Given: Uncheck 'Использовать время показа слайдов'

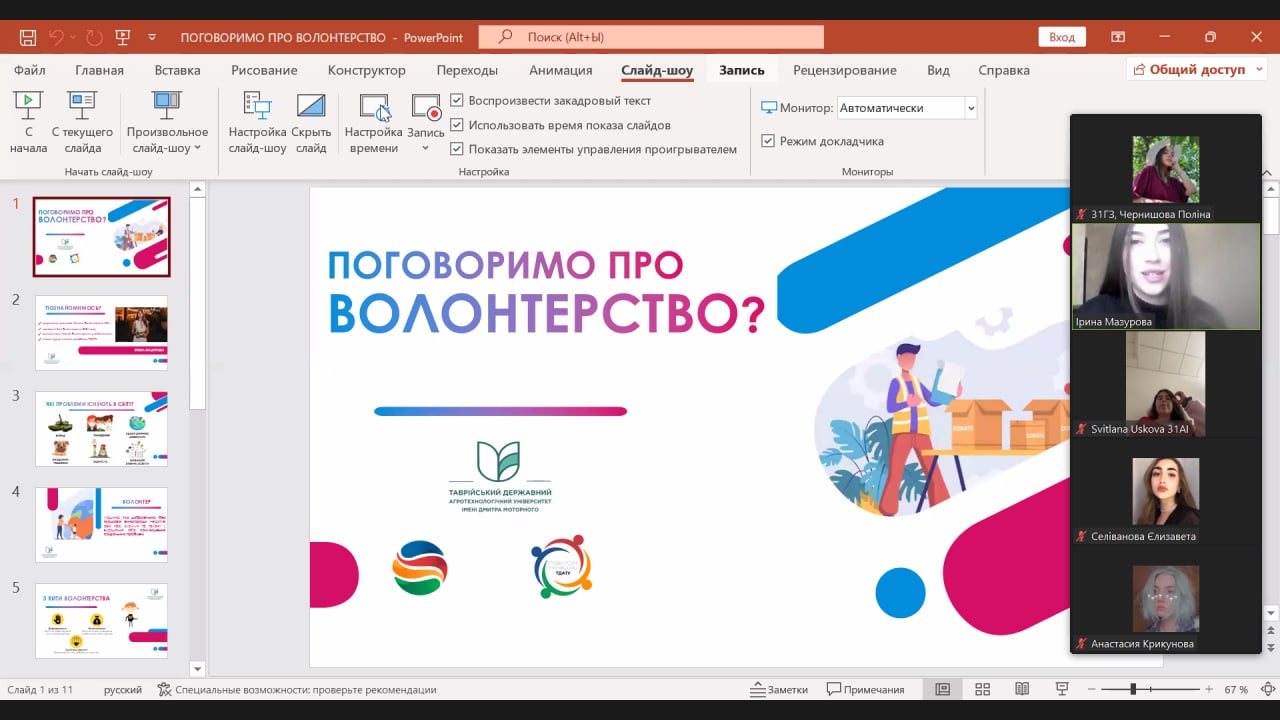Looking at the screenshot, I should tap(457, 125).
